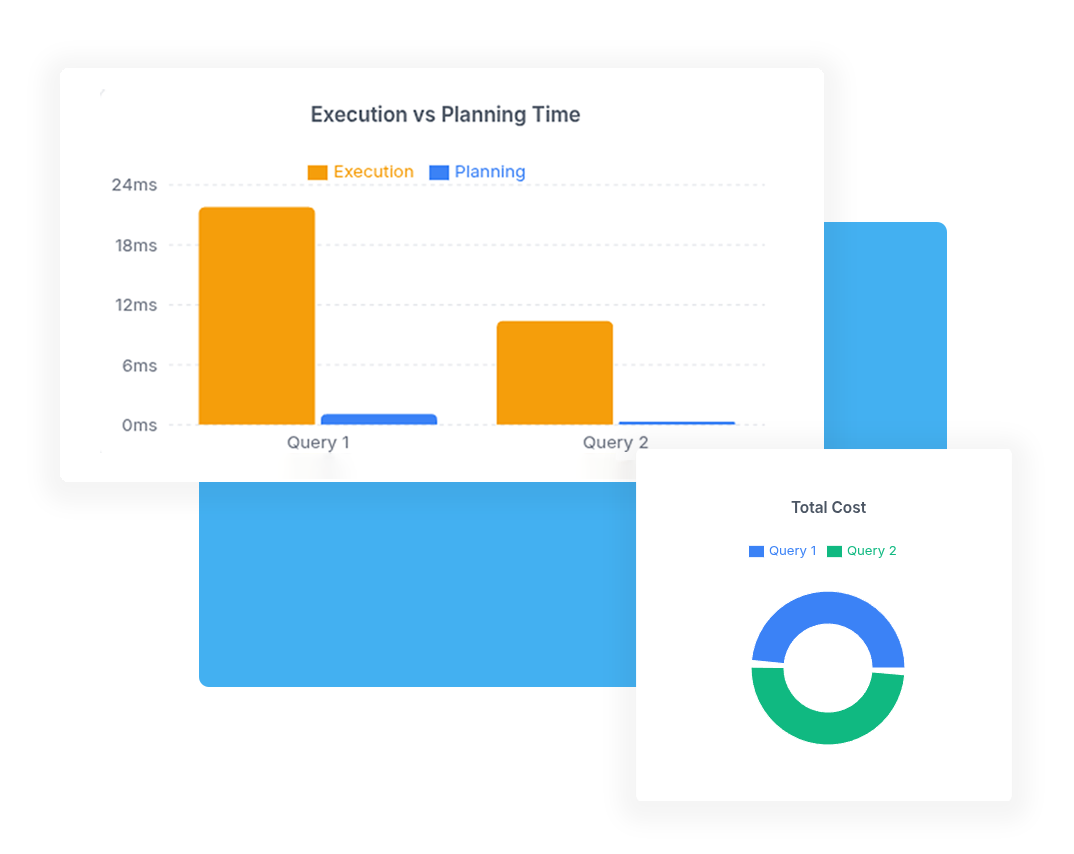Toggle the Execution series legend label

pos(373,172)
